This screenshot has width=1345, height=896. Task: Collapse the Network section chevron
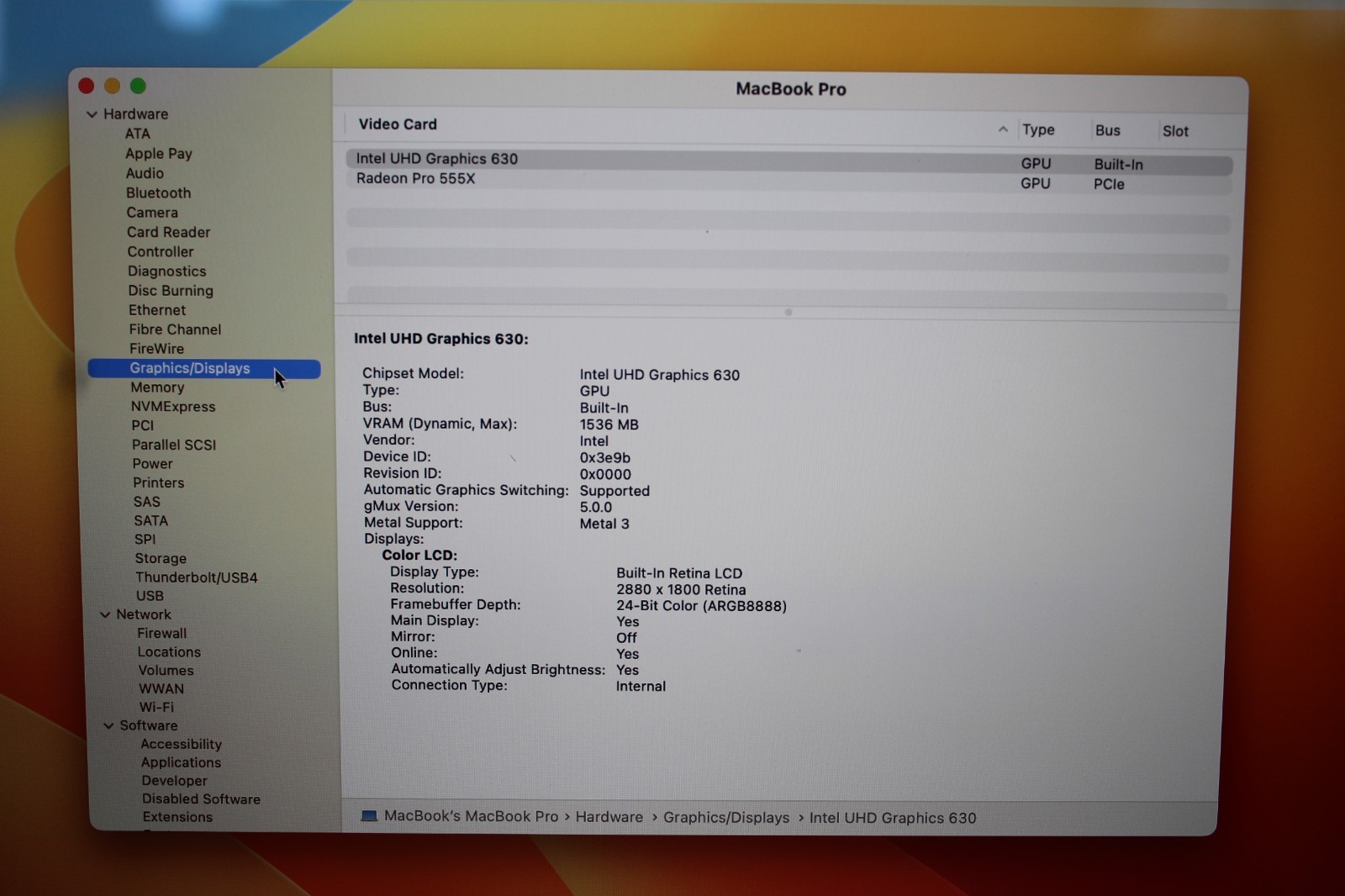coord(105,614)
